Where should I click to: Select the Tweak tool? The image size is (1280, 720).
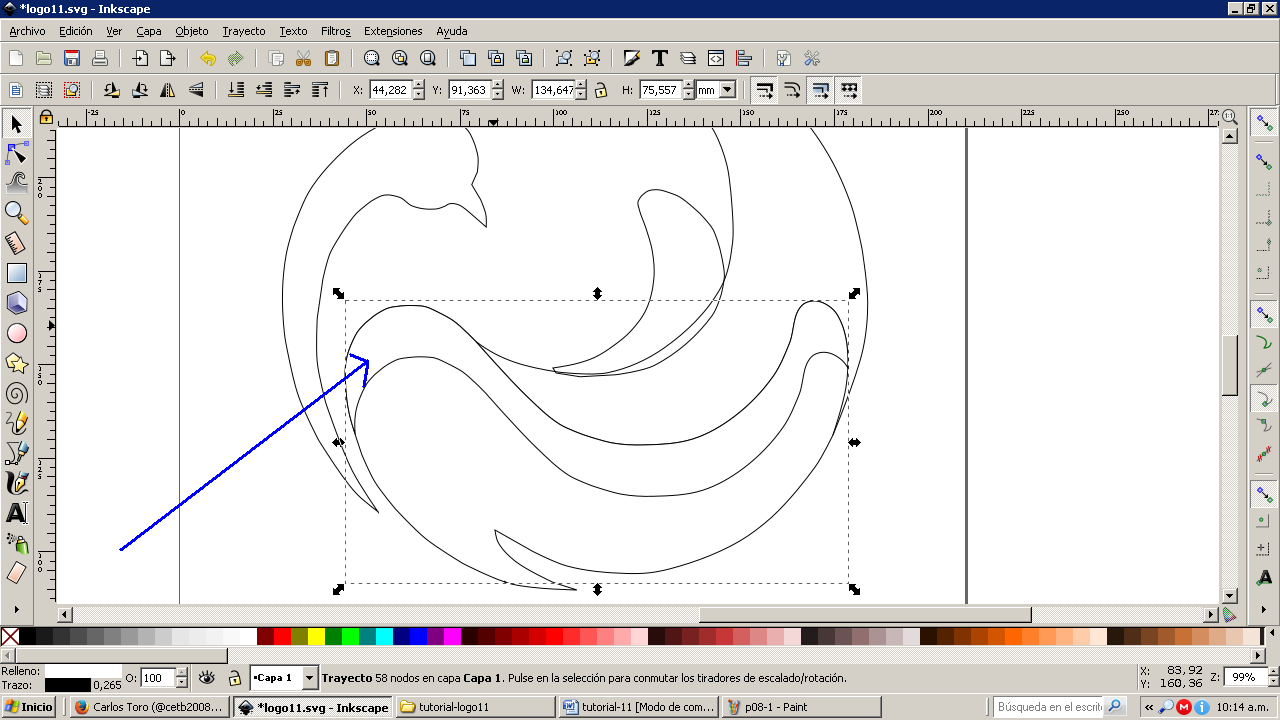coord(16,182)
